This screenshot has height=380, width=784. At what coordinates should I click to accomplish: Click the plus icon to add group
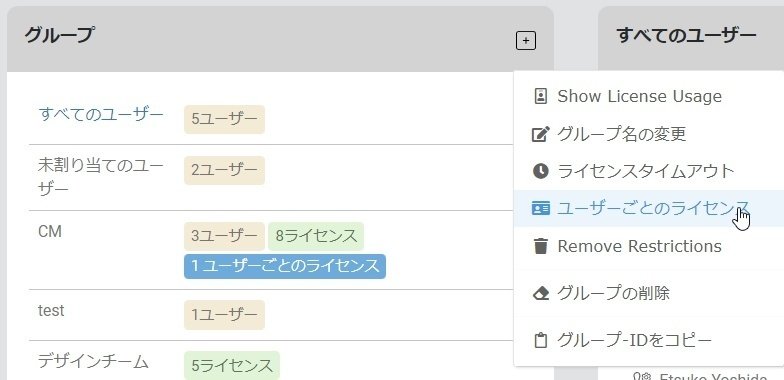(x=526, y=40)
